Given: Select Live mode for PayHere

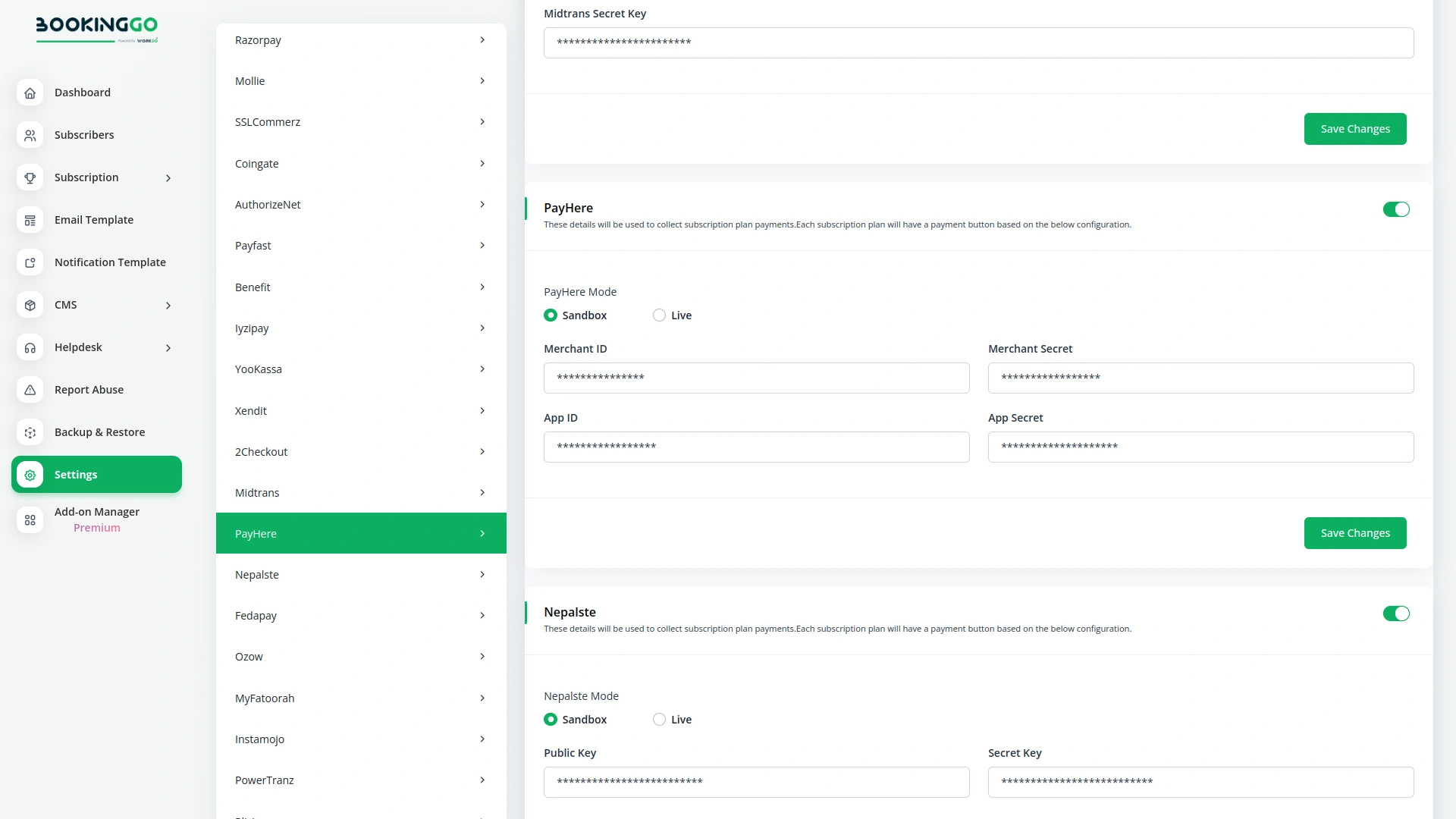Looking at the screenshot, I should click(x=659, y=315).
